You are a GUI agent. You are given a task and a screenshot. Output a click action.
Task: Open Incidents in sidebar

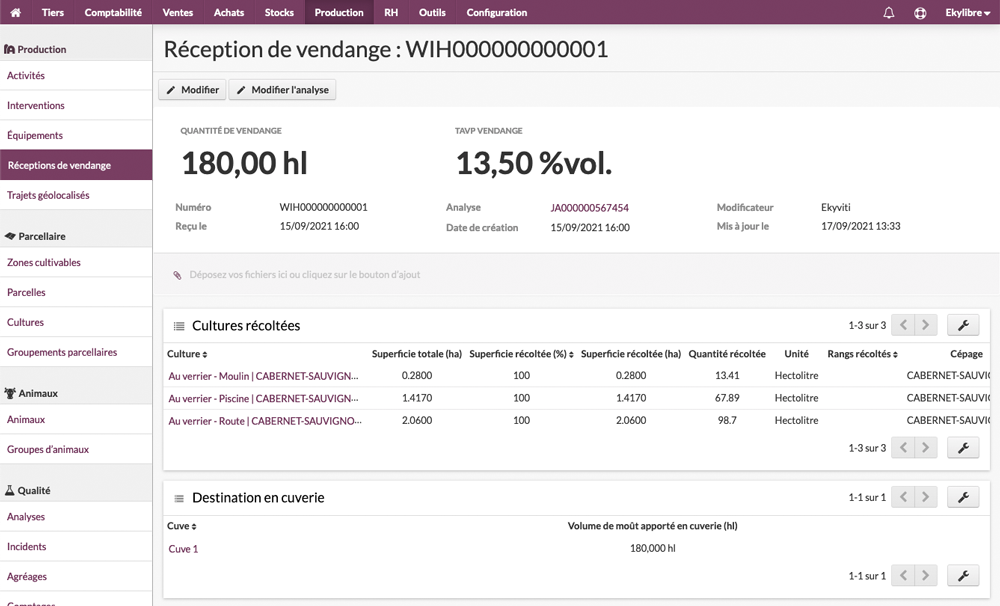click(x=76, y=547)
